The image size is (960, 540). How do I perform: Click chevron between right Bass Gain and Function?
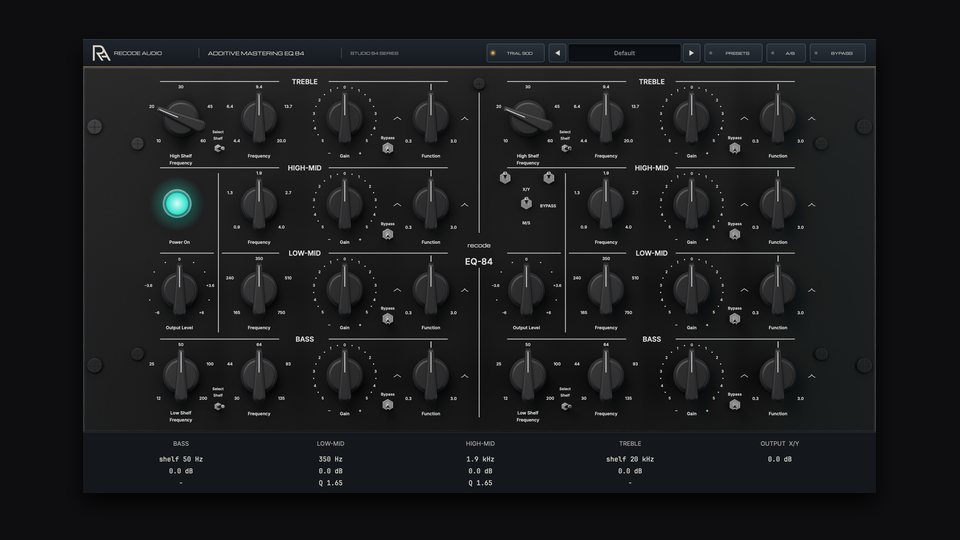pyautogui.click(x=744, y=376)
